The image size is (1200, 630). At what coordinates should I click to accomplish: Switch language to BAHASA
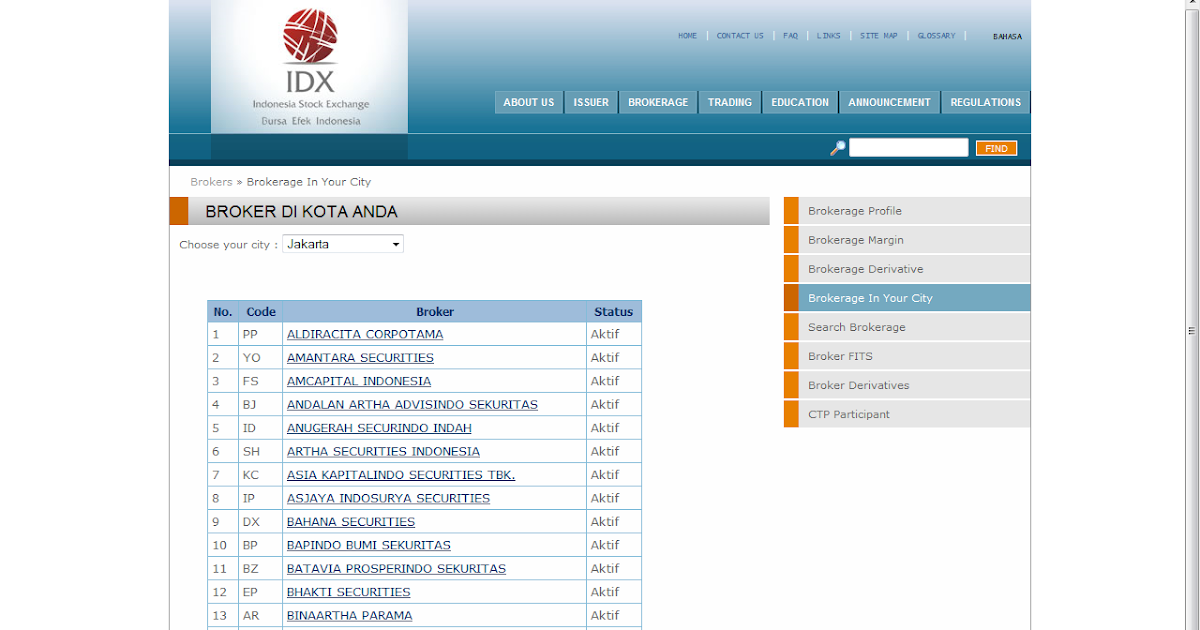coord(1007,37)
